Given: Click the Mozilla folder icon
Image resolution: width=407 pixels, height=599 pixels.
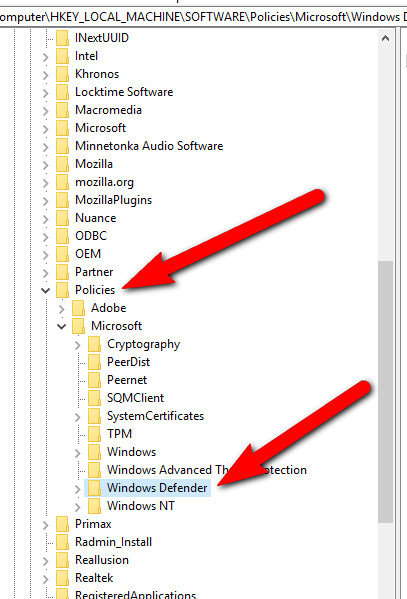Looking at the screenshot, I should [62, 164].
